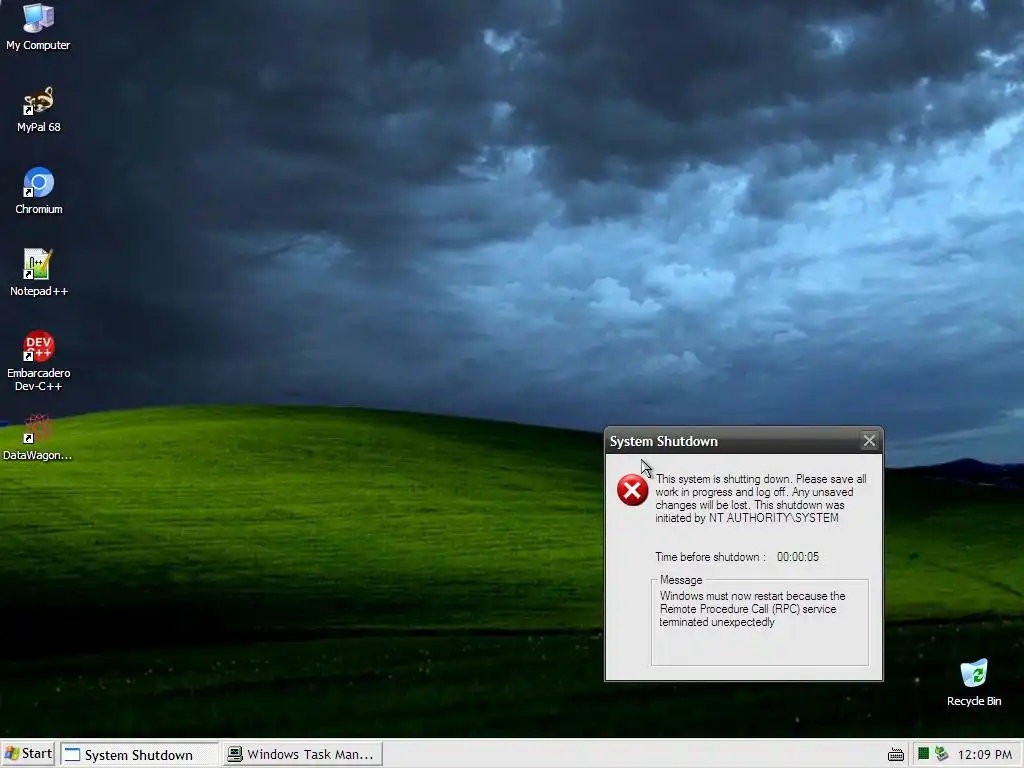Select the Recycle Bin icon

pyautogui.click(x=974, y=683)
